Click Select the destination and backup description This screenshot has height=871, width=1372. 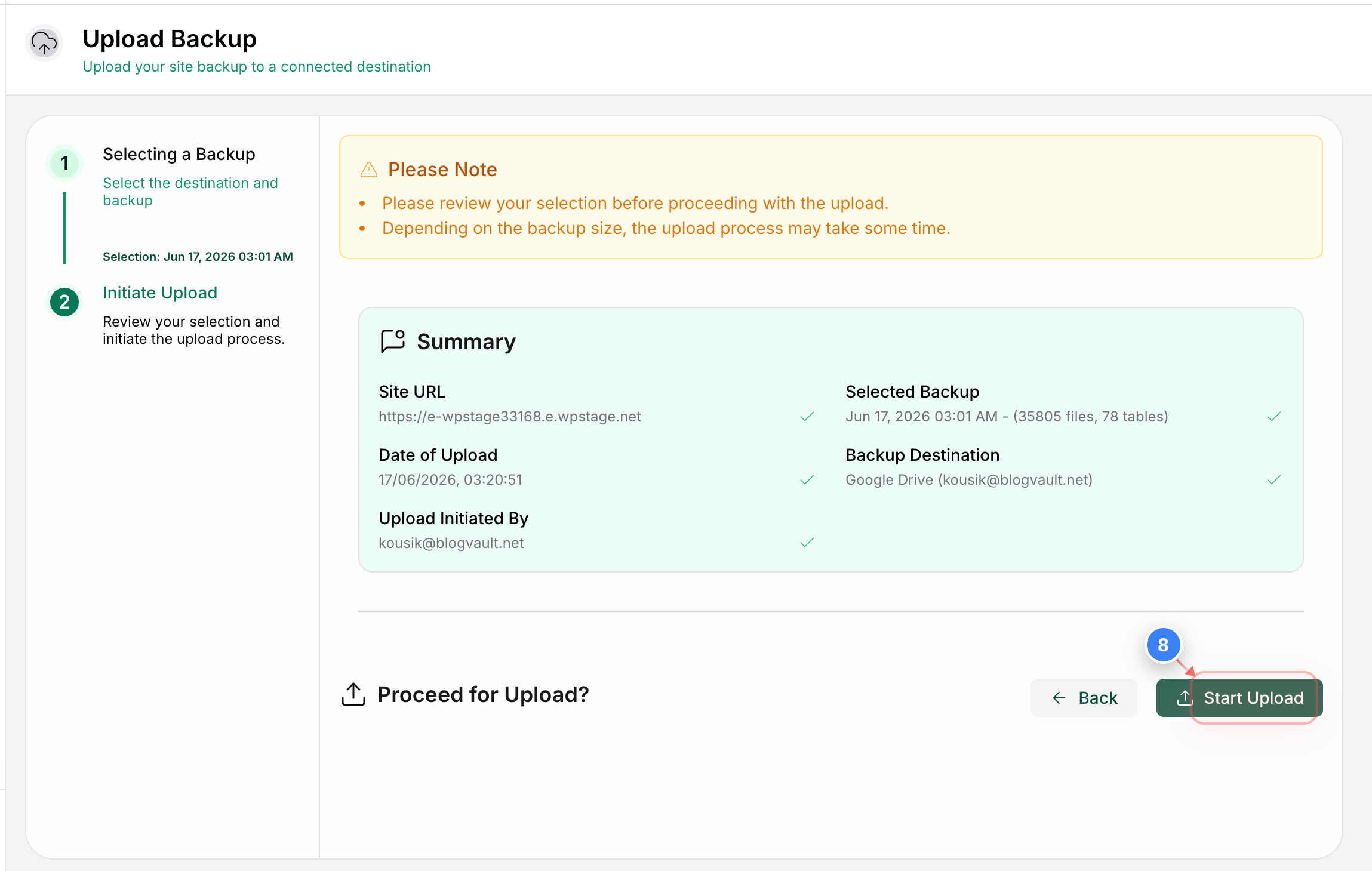pos(190,192)
